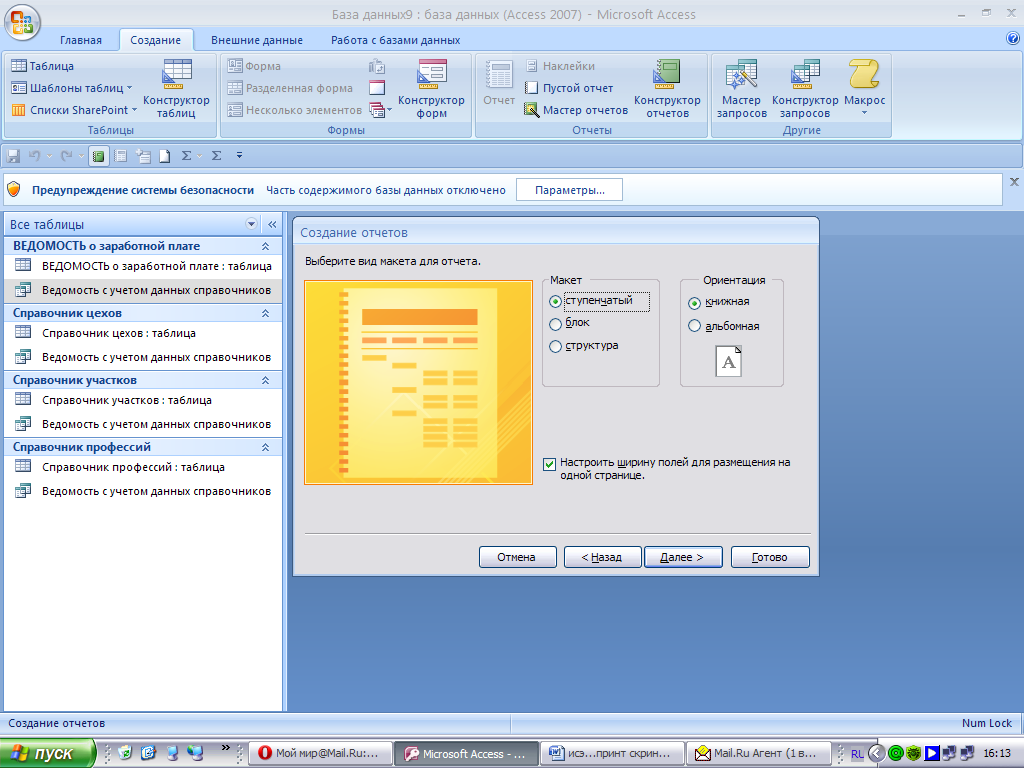Open the пуск Start button

click(x=47, y=753)
